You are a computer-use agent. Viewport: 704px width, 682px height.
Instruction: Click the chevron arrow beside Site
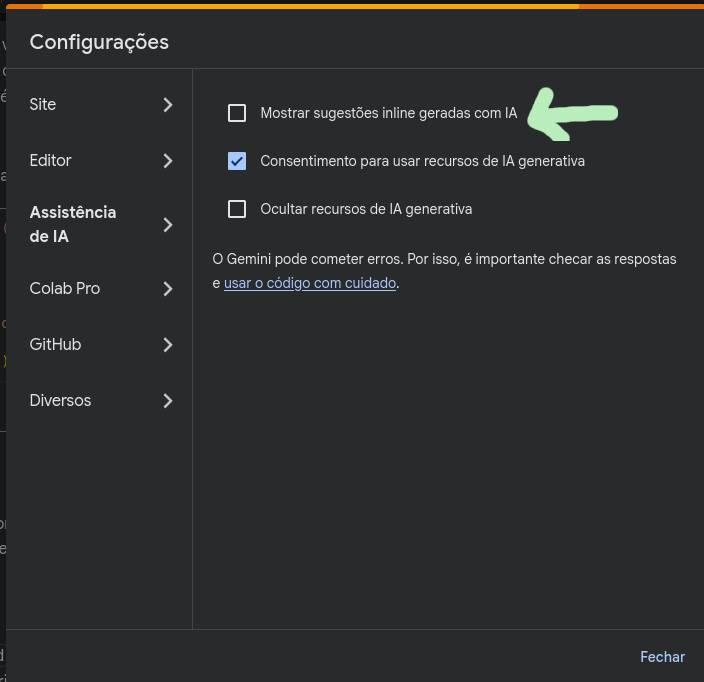(168, 105)
